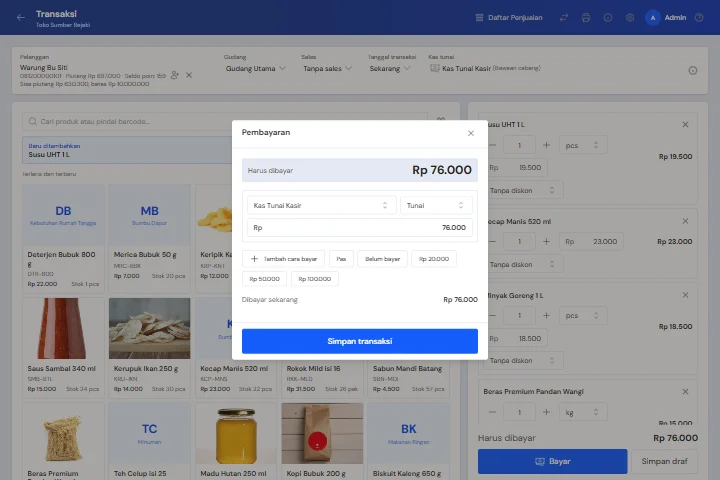Select Biskuit Kaleng 650 g product card
Viewport: 720px width, 480px height.
click(409, 441)
